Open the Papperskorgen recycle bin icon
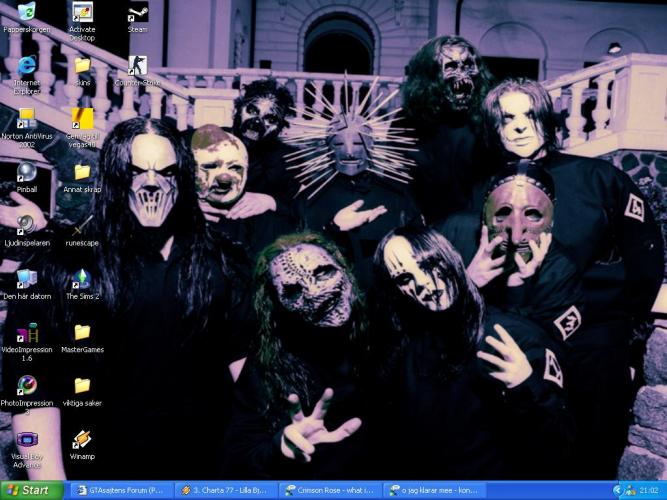Screen dimensions: 667x500 click(x=27, y=13)
